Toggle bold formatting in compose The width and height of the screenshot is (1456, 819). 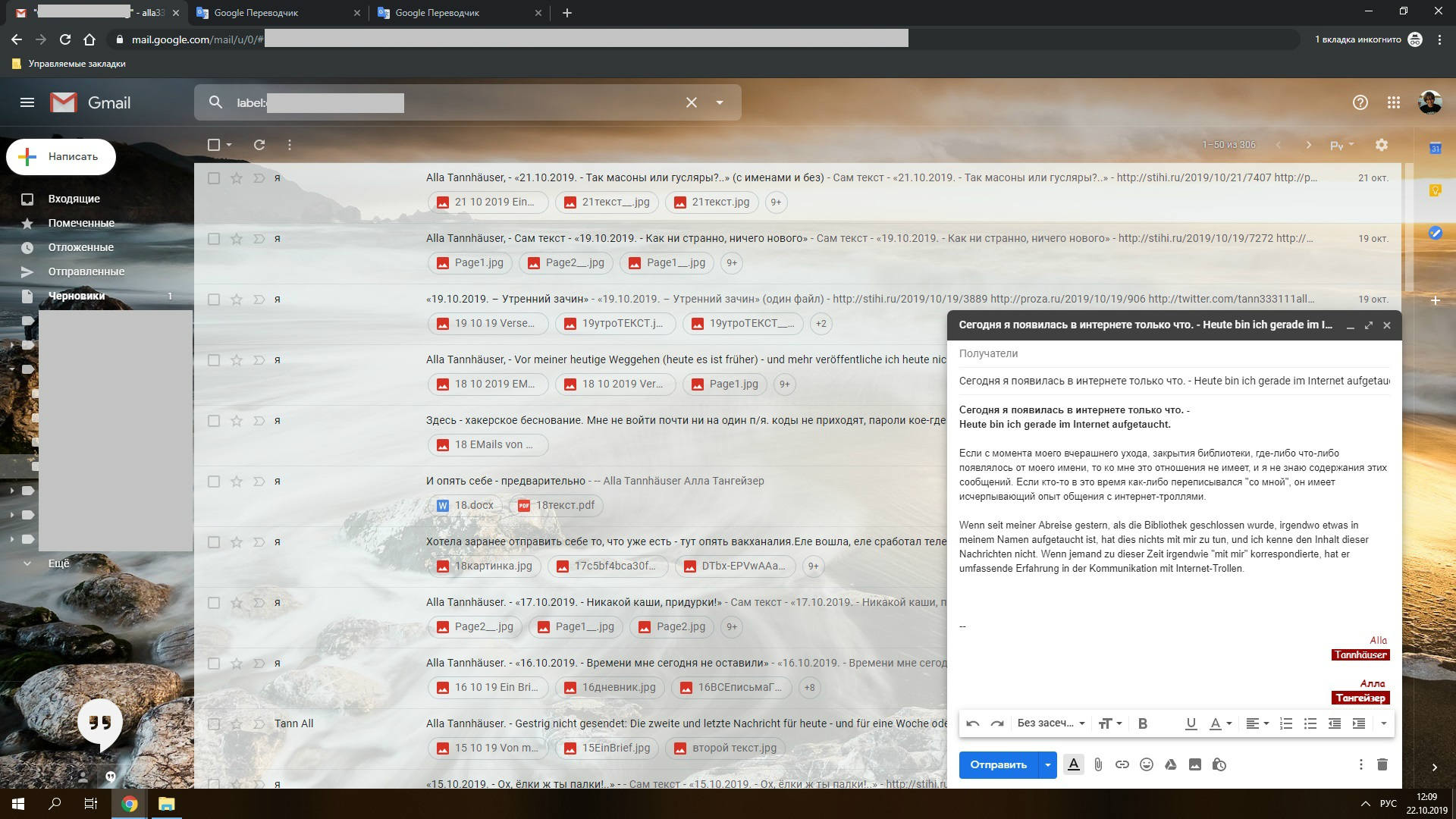click(x=1143, y=723)
